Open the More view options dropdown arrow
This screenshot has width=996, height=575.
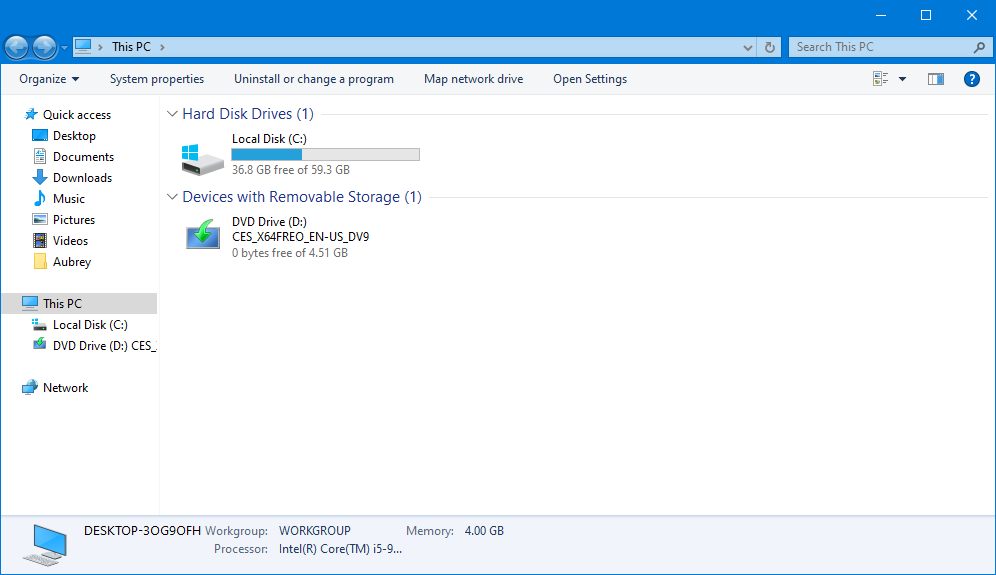902,79
